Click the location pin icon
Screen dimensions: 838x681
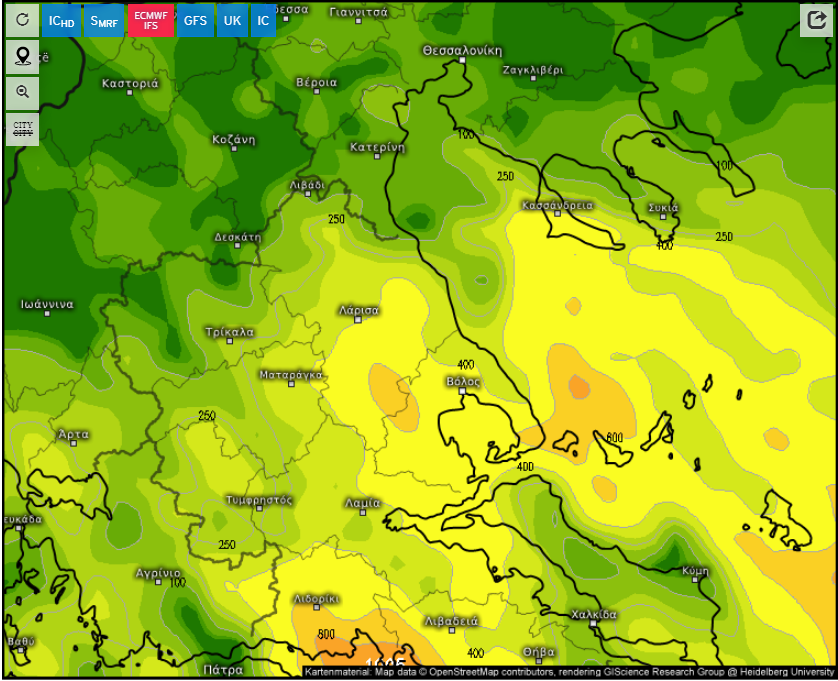pos(22,56)
